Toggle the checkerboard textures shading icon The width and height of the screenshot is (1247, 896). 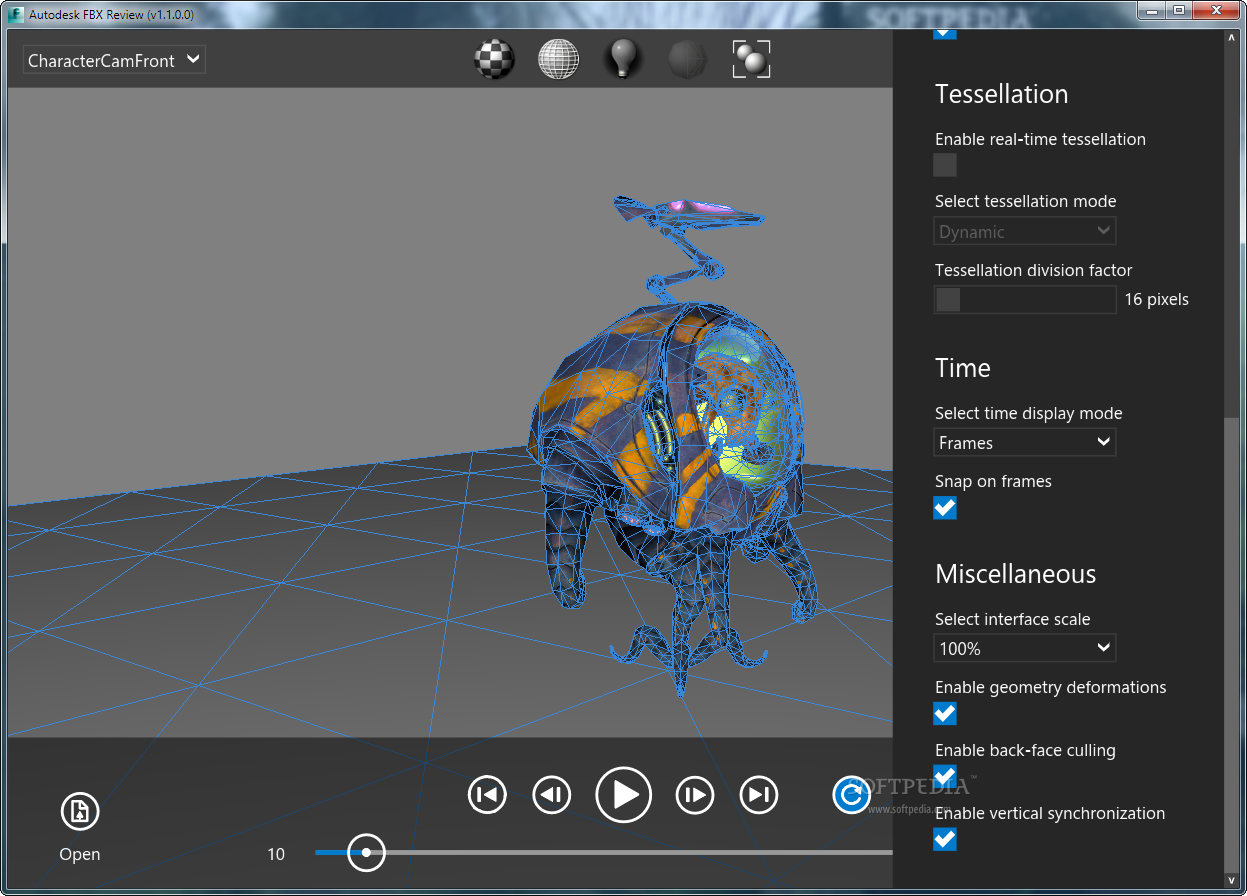pyautogui.click(x=494, y=60)
